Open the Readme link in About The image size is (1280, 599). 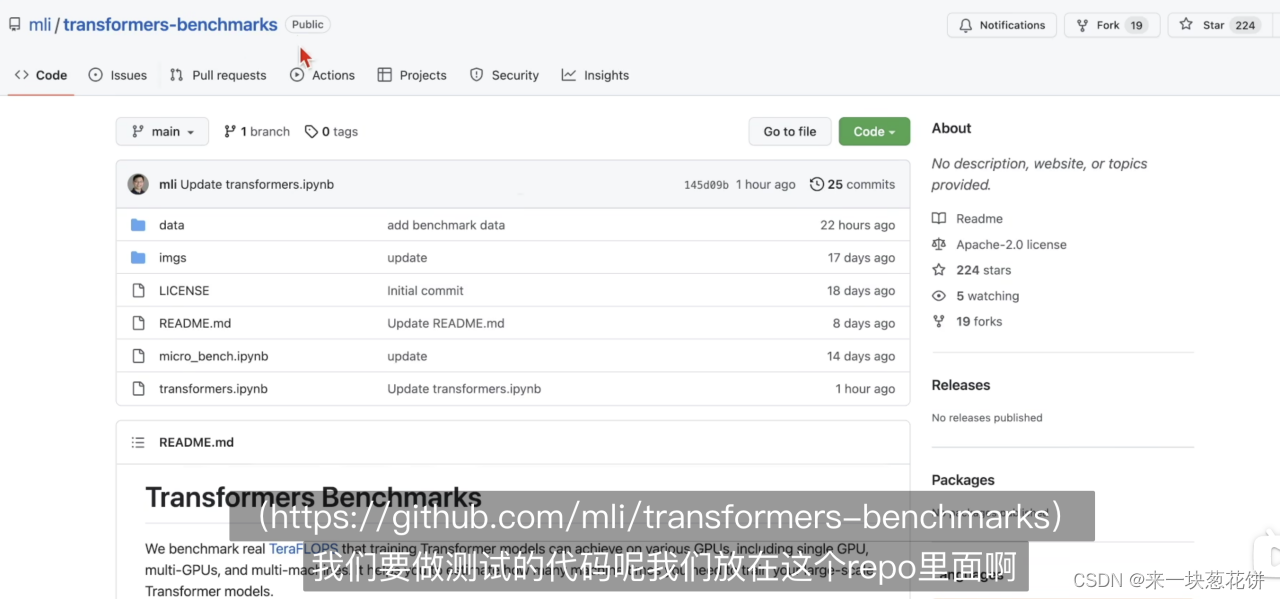pos(979,218)
